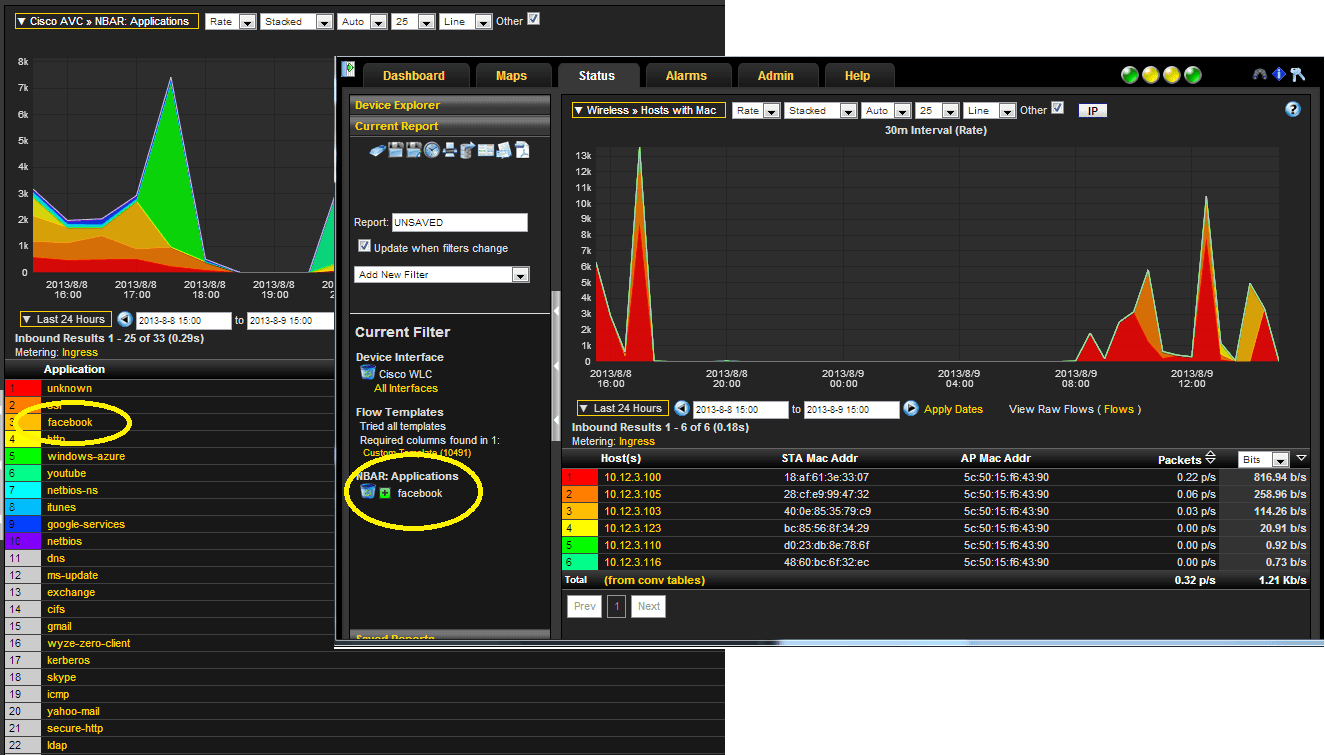
Task: Click the end date field 2013-8-9 15:00 in Wireless report
Action: pyautogui.click(x=851, y=409)
